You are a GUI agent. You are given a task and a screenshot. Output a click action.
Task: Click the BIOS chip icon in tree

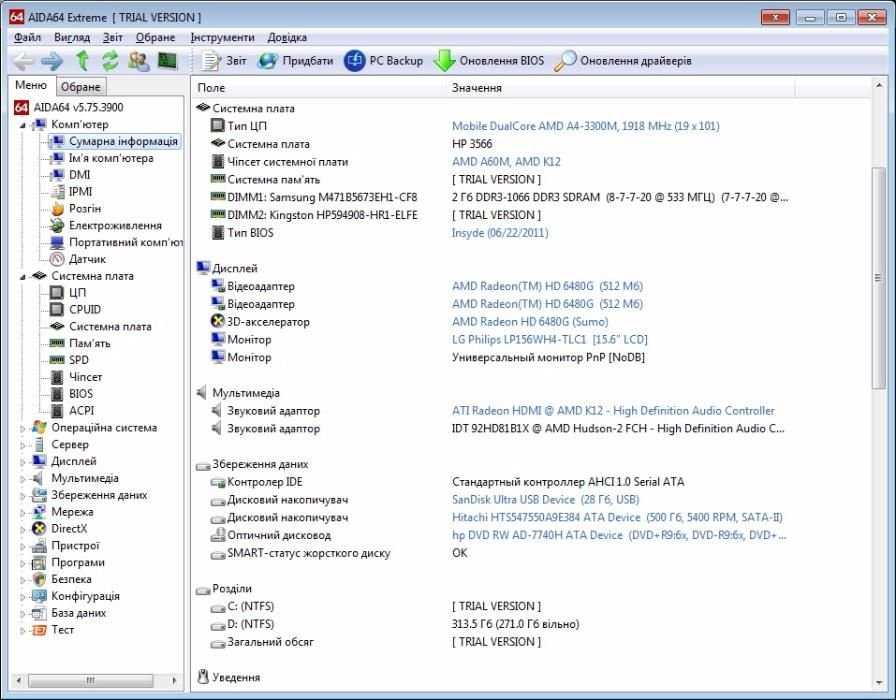[x=57, y=394]
